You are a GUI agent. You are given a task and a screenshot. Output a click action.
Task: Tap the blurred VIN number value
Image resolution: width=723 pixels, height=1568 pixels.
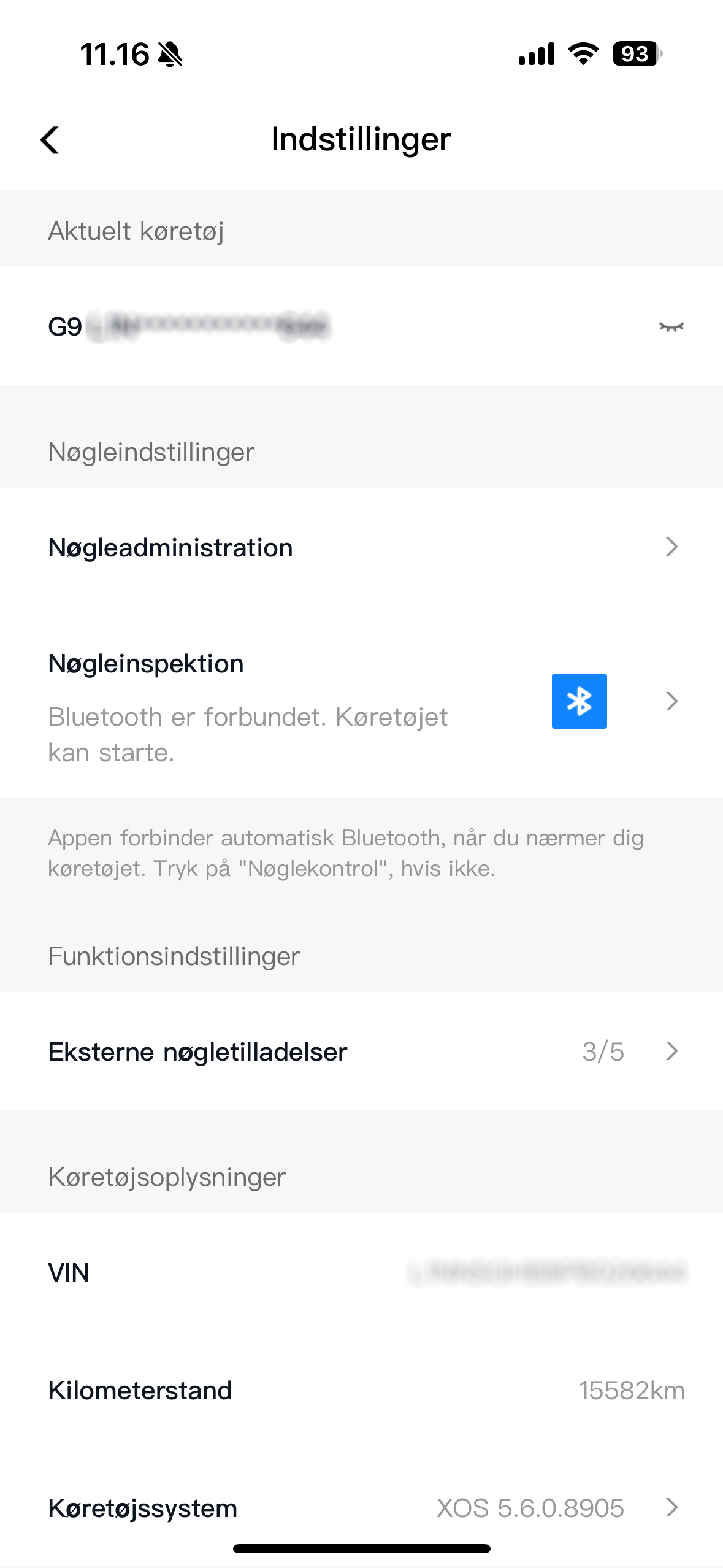547,1273
